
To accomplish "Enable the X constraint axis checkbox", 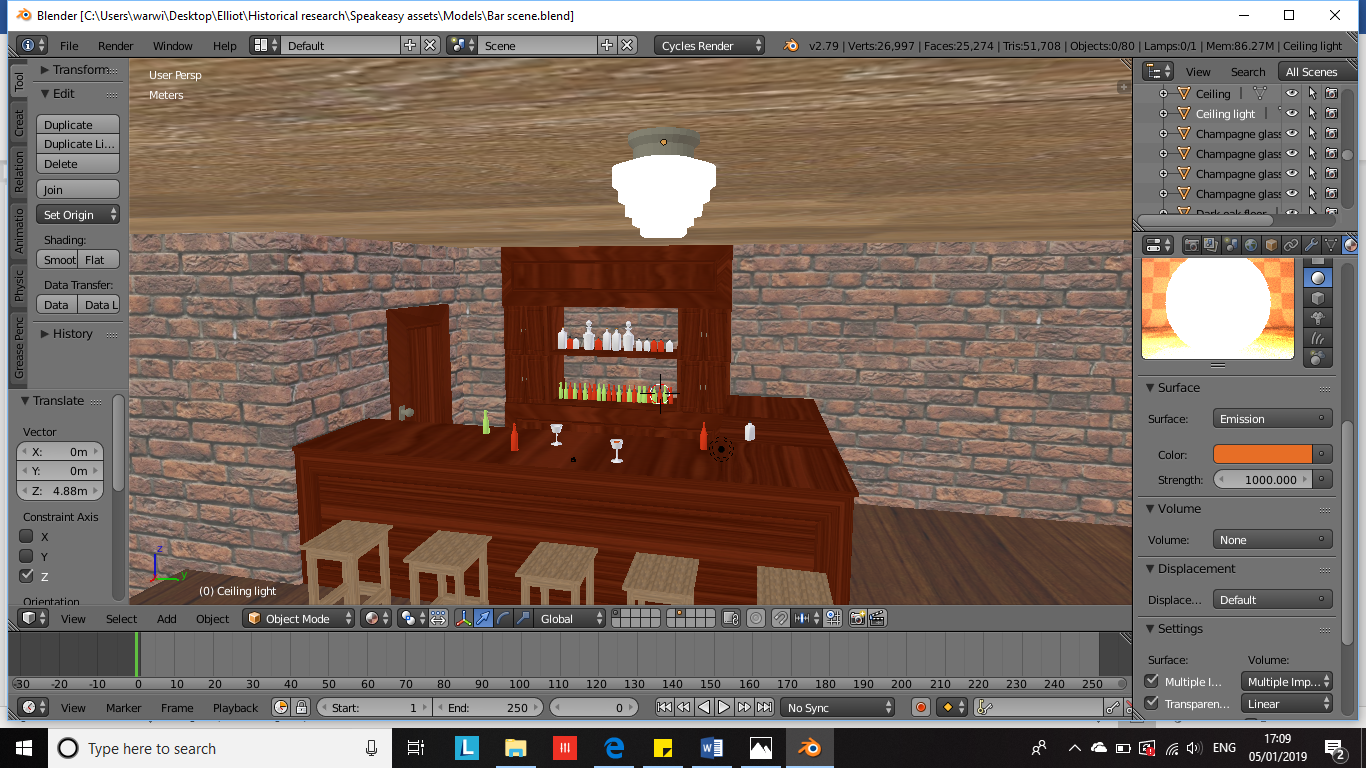I will pyautogui.click(x=27, y=537).
